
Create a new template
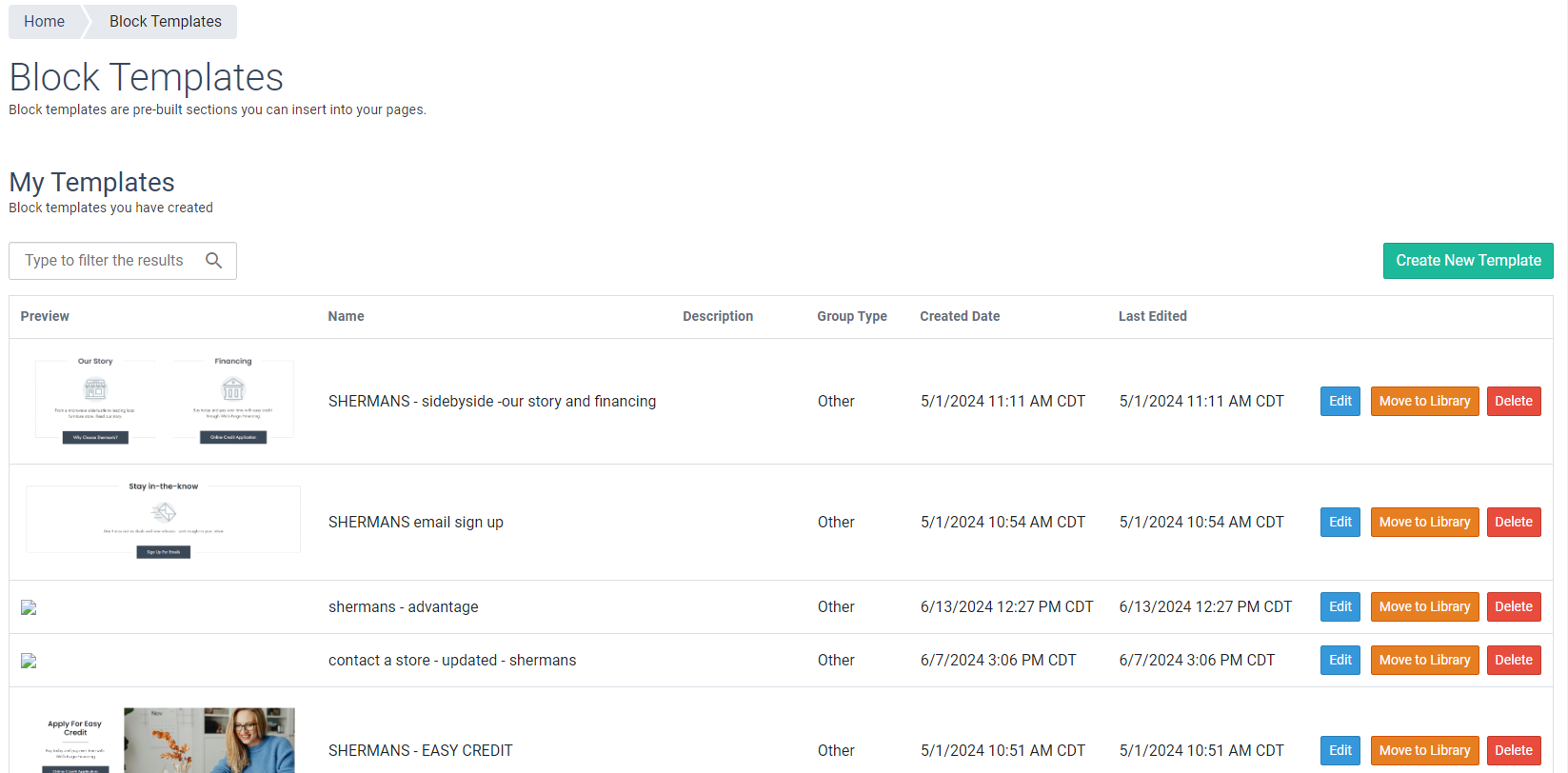[1468, 261]
